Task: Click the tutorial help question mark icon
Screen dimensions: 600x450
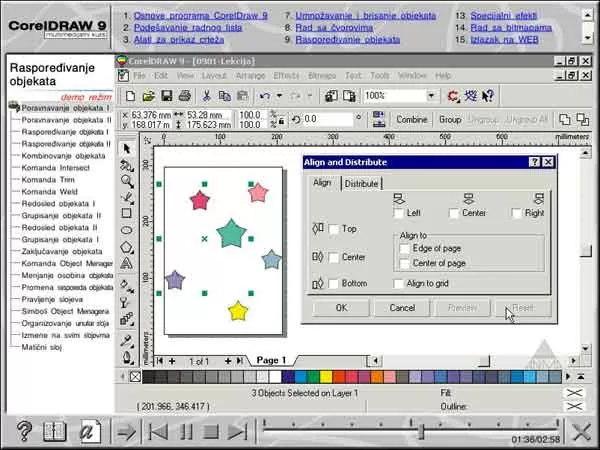Action: coord(24,431)
